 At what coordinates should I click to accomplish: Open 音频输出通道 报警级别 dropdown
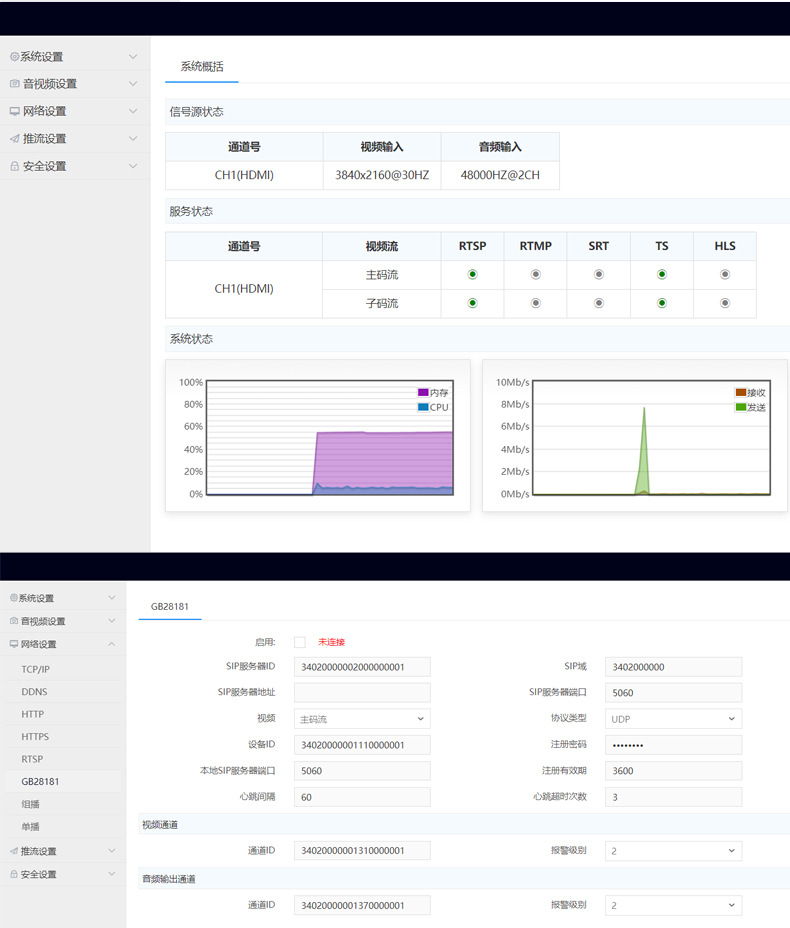pos(673,906)
